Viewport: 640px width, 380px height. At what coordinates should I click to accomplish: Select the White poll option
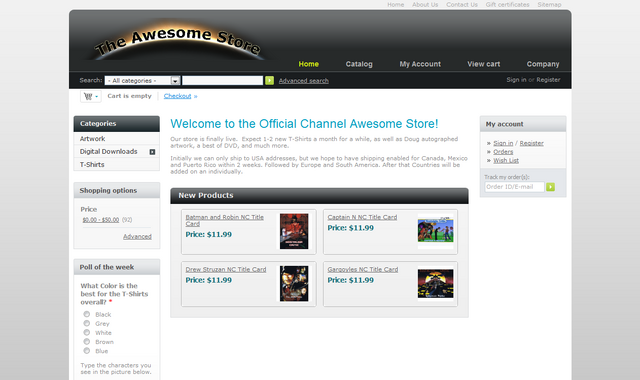[87, 332]
